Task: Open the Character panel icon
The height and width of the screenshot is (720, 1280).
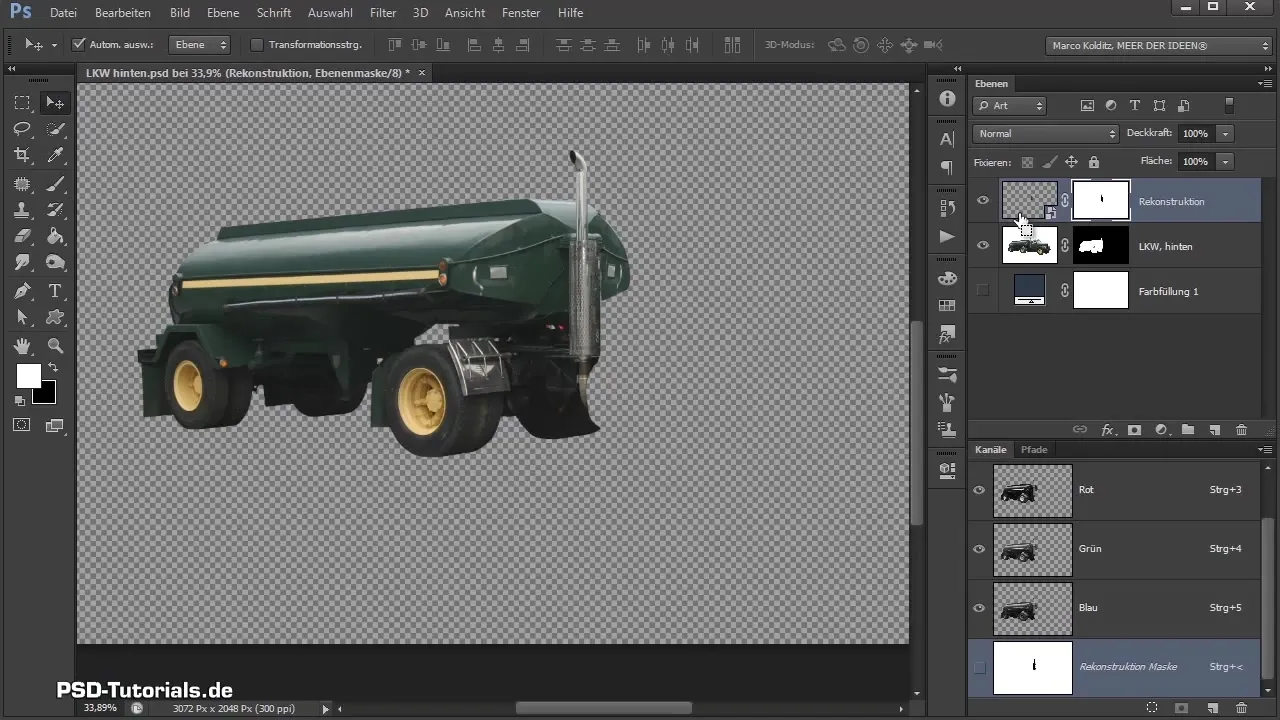Action: click(947, 140)
